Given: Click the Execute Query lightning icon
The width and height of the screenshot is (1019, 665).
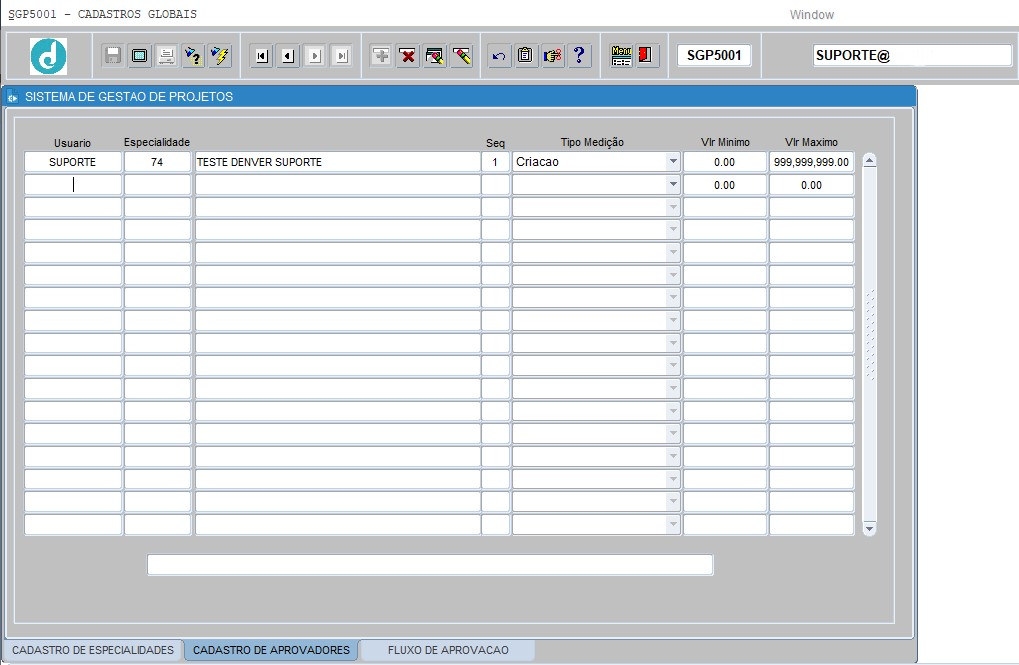Looking at the screenshot, I should pos(220,56).
